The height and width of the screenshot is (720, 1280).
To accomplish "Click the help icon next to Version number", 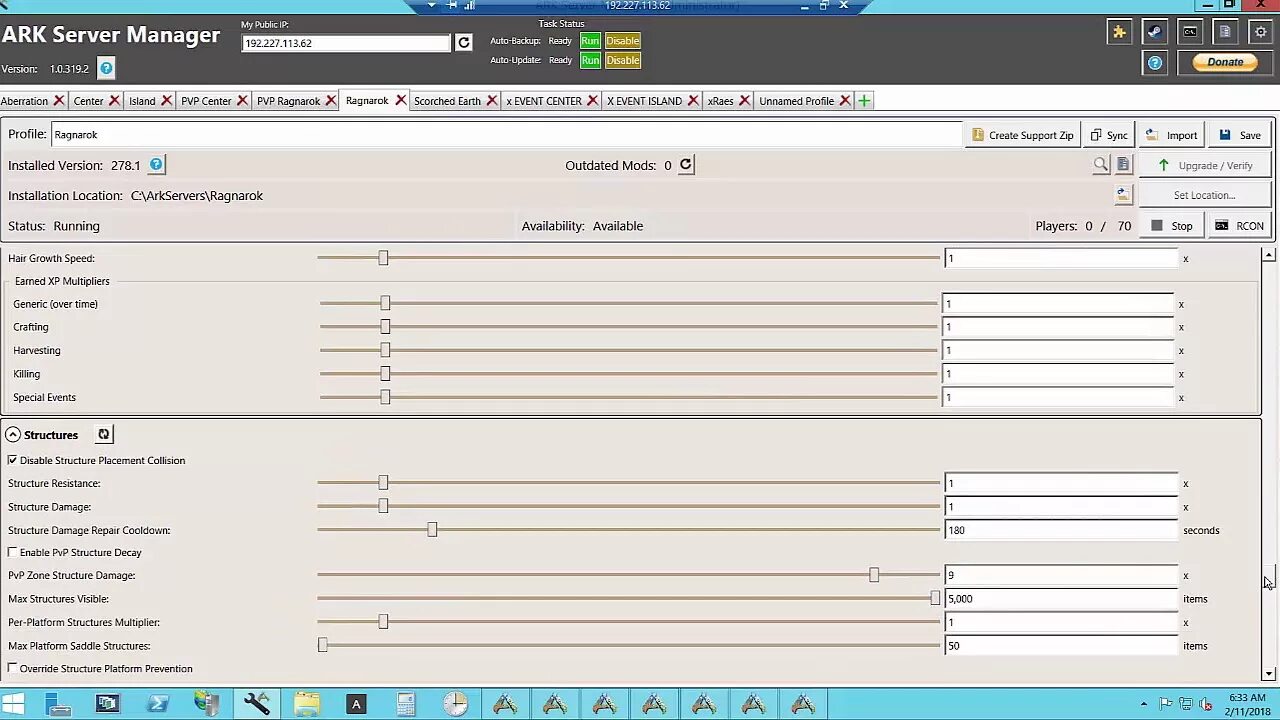I will tap(106, 69).
